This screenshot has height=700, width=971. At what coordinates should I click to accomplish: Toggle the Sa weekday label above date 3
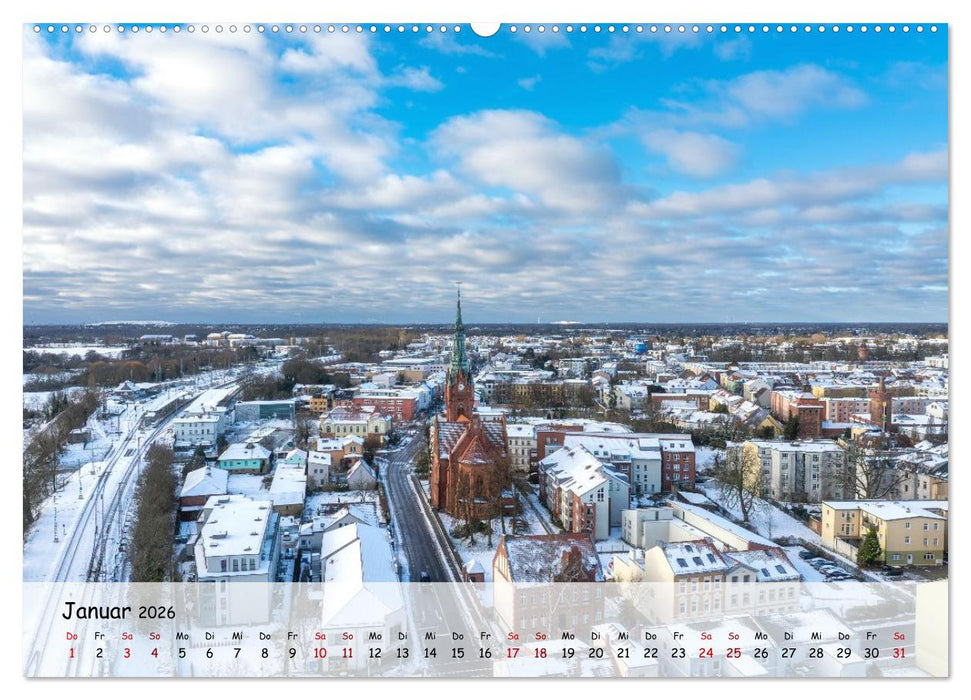click(128, 635)
